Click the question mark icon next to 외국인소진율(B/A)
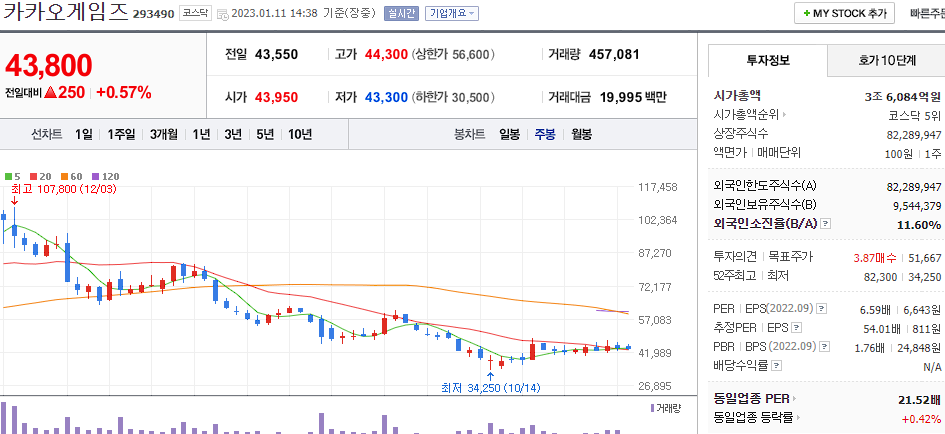945x434 pixels. point(826,224)
